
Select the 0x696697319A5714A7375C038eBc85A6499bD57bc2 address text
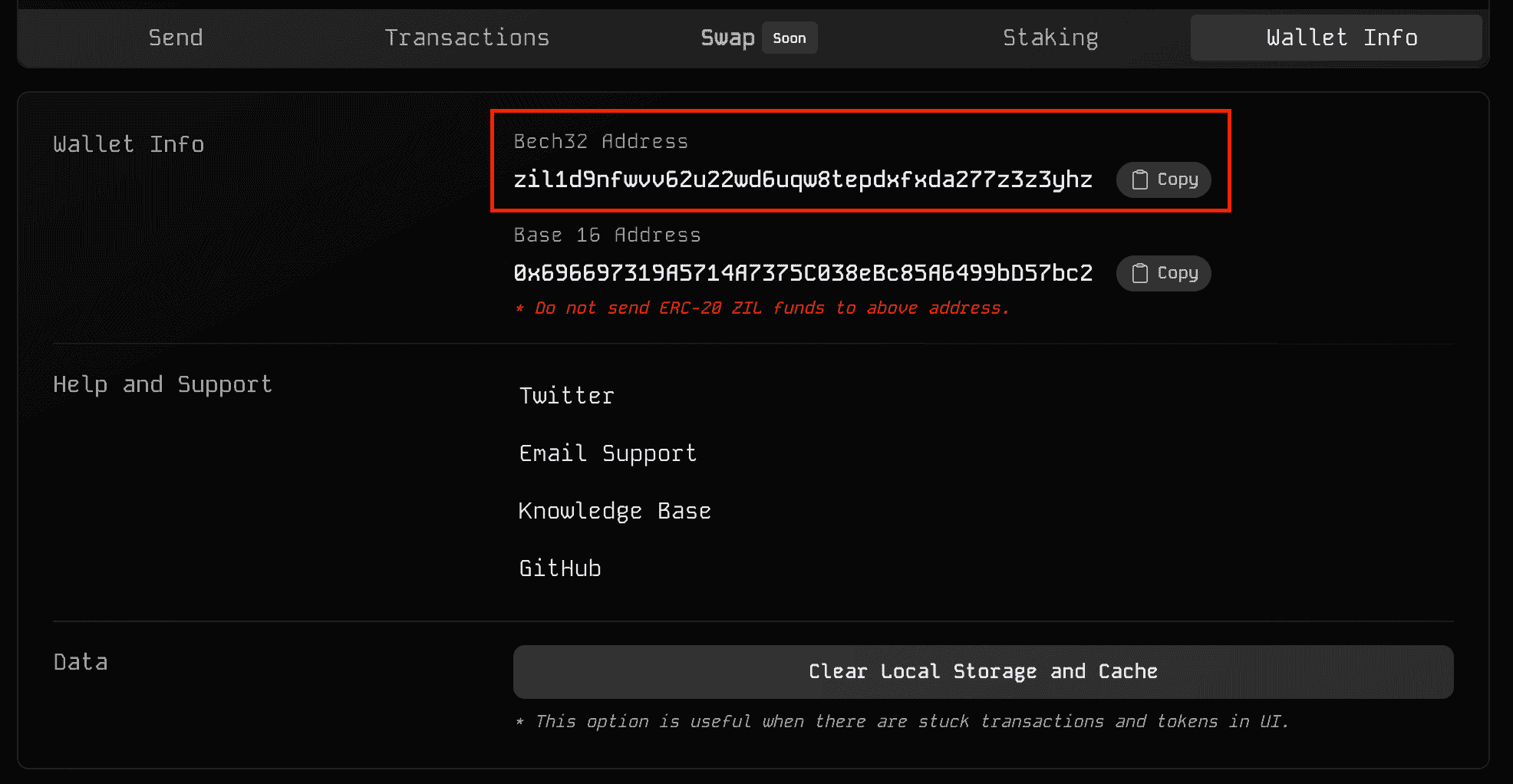(803, 273)
